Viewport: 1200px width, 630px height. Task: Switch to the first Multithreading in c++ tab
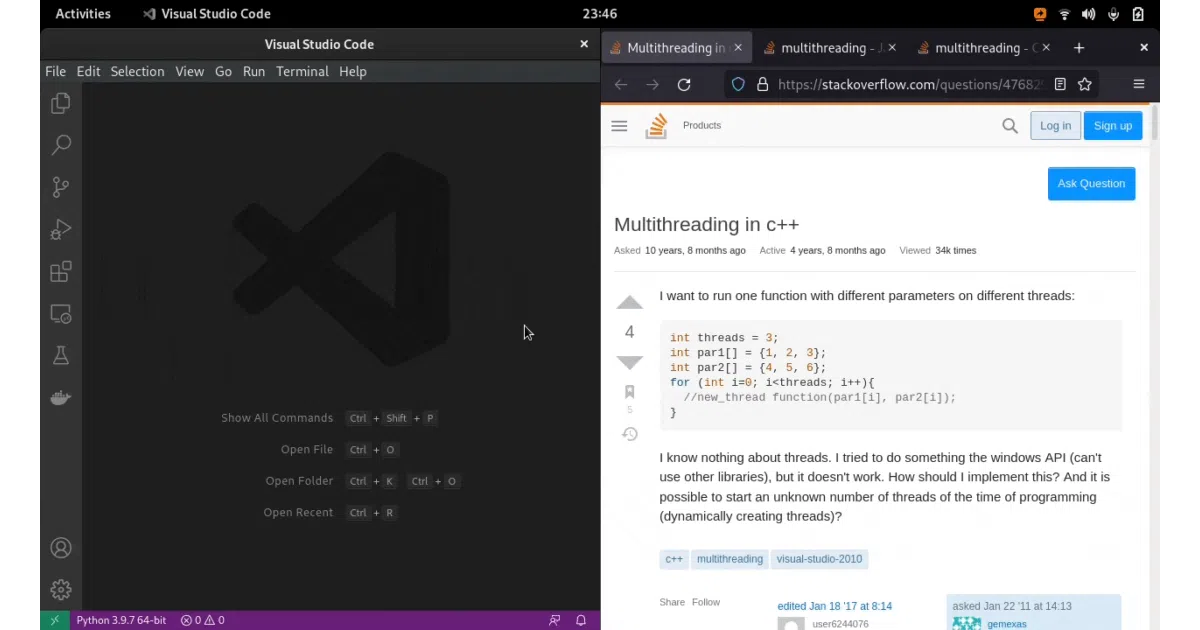pyautogui.click(x=677, y=48)
